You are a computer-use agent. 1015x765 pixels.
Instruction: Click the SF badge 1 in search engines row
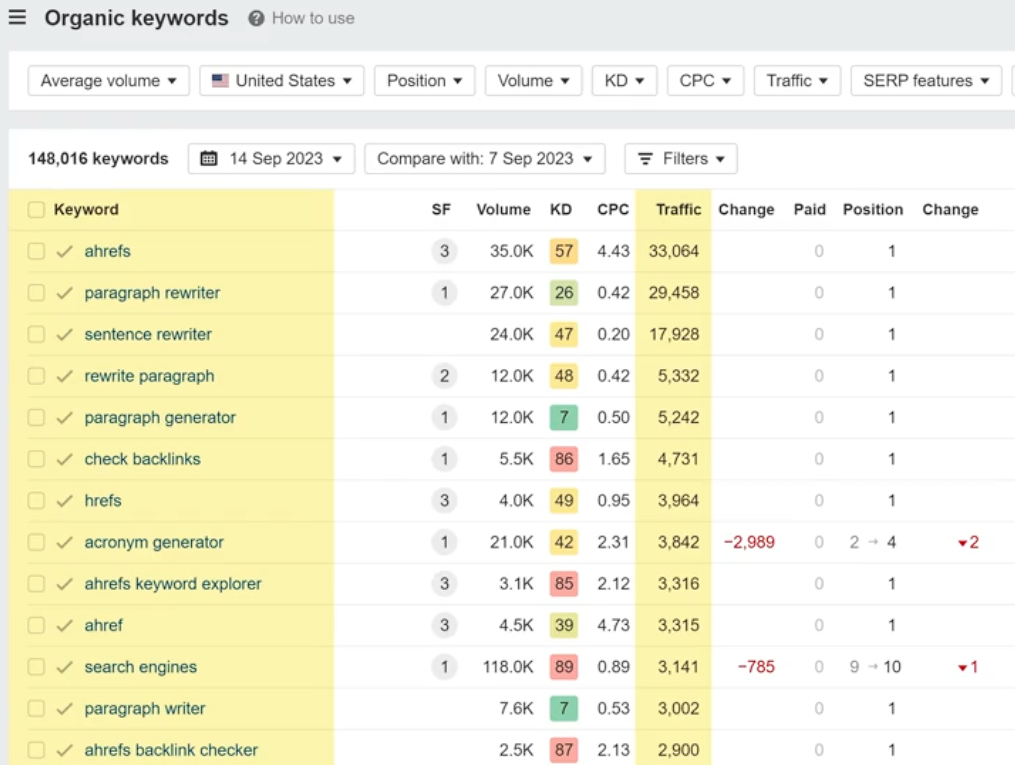click(x=444, y=667)
